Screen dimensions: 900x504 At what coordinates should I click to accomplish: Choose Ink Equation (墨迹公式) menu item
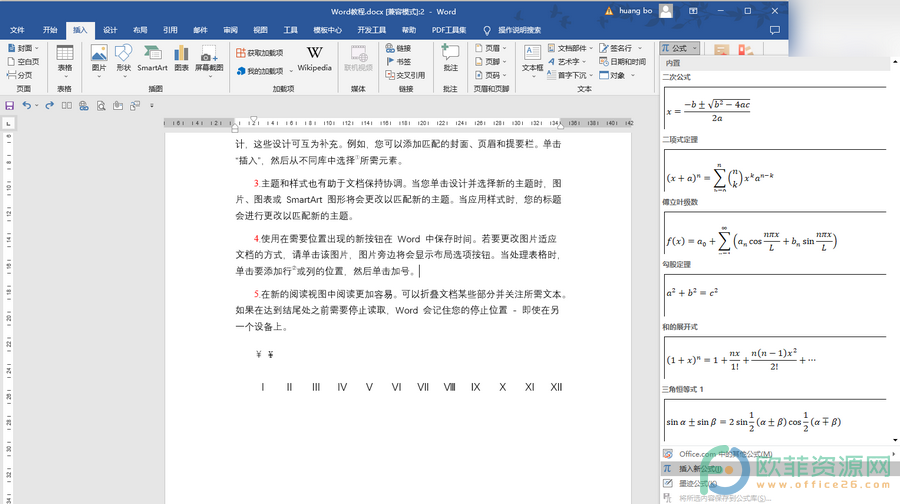point(779,483)
